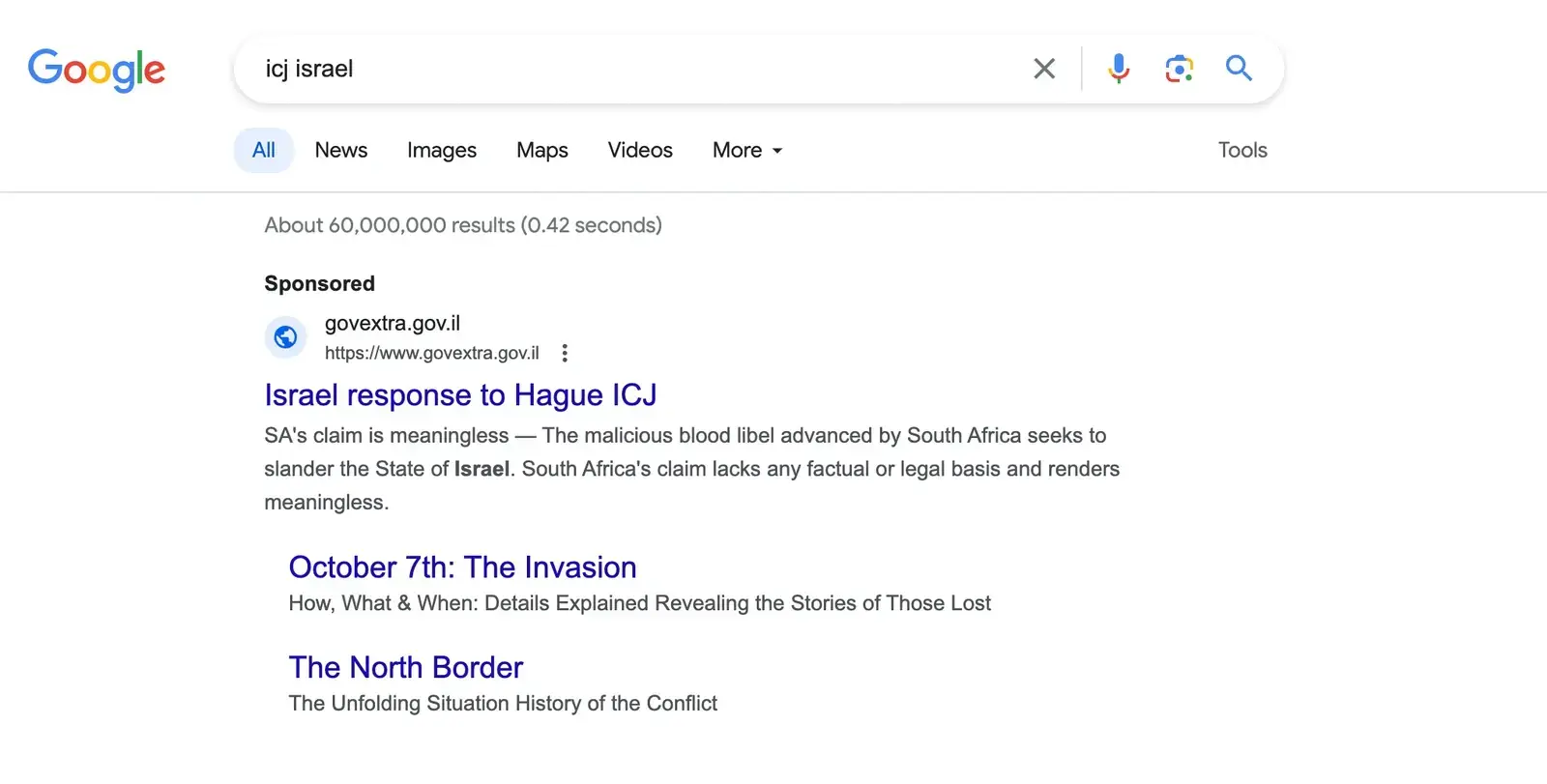The image size is (1547, 784).
Task: Start voice search with the microphone icon
Action: (1119, 69)
